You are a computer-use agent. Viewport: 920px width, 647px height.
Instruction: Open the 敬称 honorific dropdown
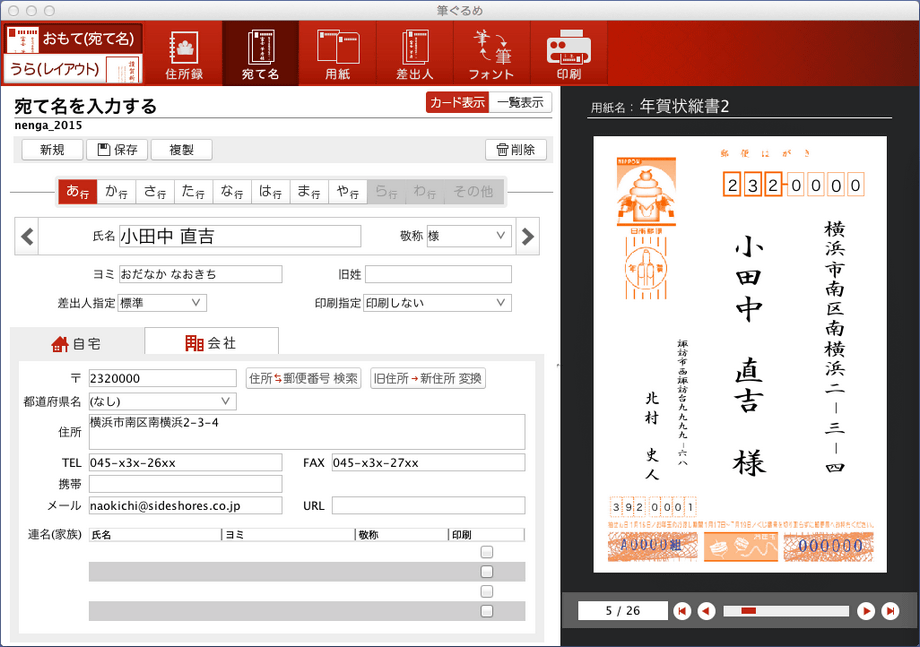(469, 236)
